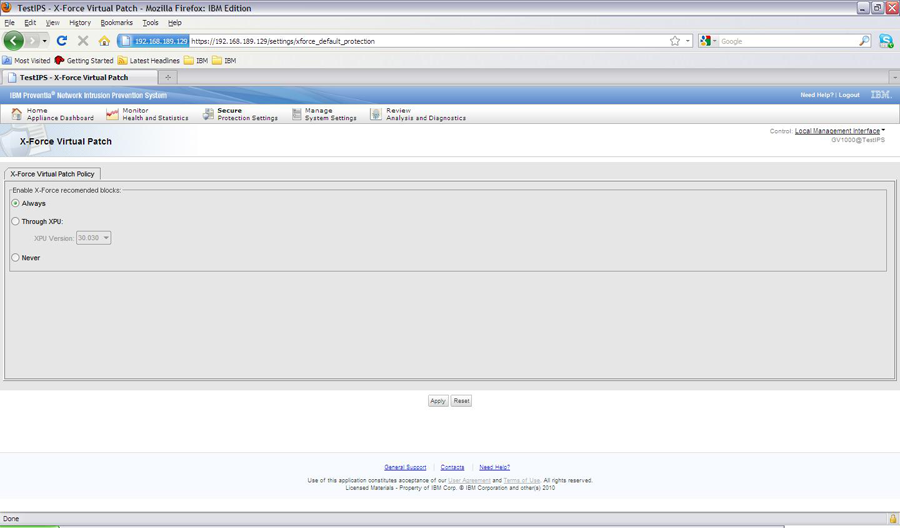Open the Bookmarks menu
This screenshot has height=528, width=900.
(117, 23)
